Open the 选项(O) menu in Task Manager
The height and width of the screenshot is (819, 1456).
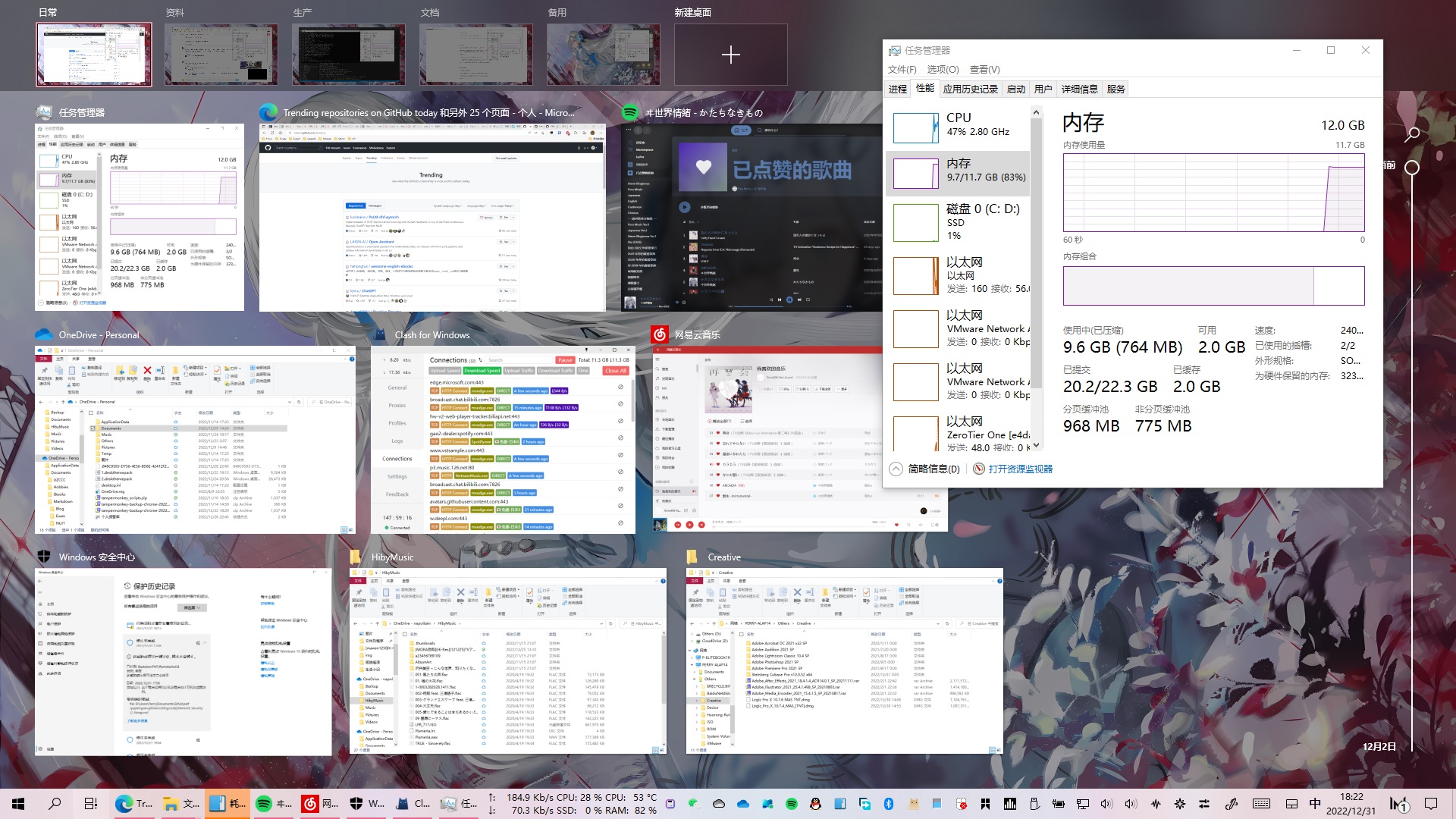pyautogui.click(x=943, y=69)
